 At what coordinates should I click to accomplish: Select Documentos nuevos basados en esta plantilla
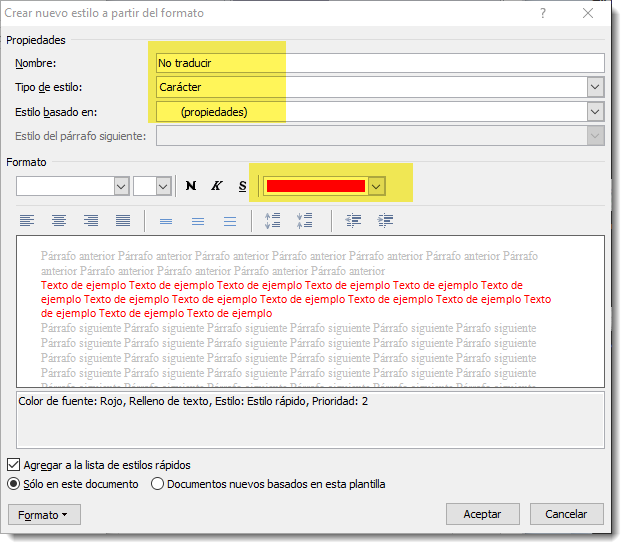(x=157, y=484)
